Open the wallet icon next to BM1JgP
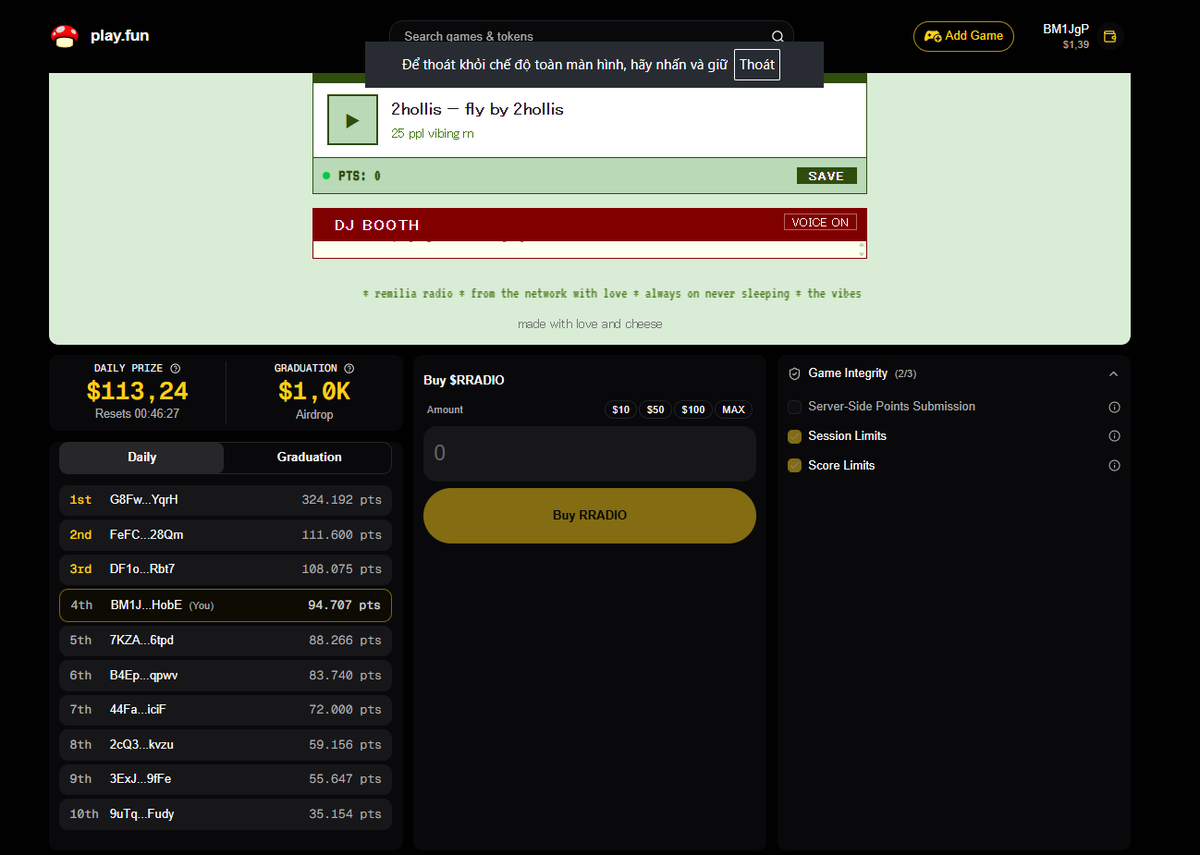This screenshot has height=855, width=1200. click(x=1109, y=37)
